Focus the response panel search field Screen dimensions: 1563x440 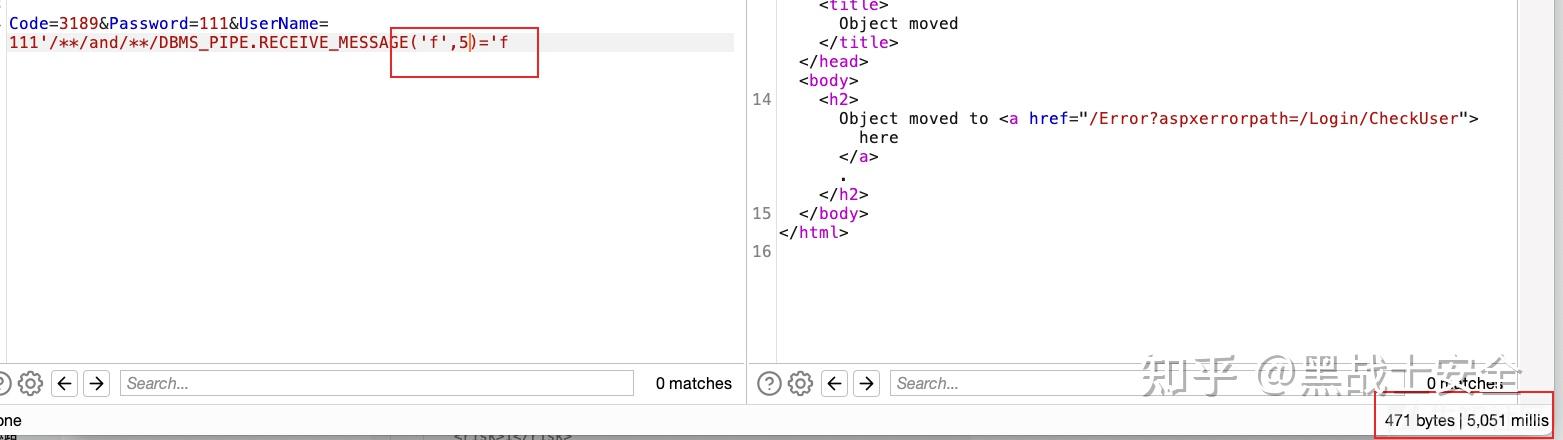point(1145,383)
